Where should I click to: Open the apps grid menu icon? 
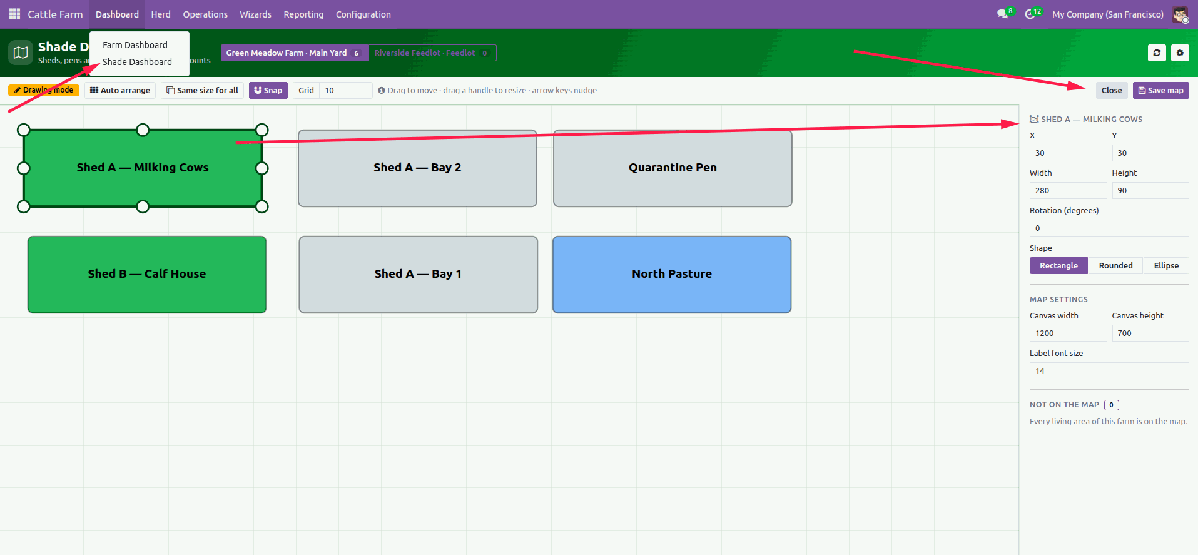[x=15, y=15]
